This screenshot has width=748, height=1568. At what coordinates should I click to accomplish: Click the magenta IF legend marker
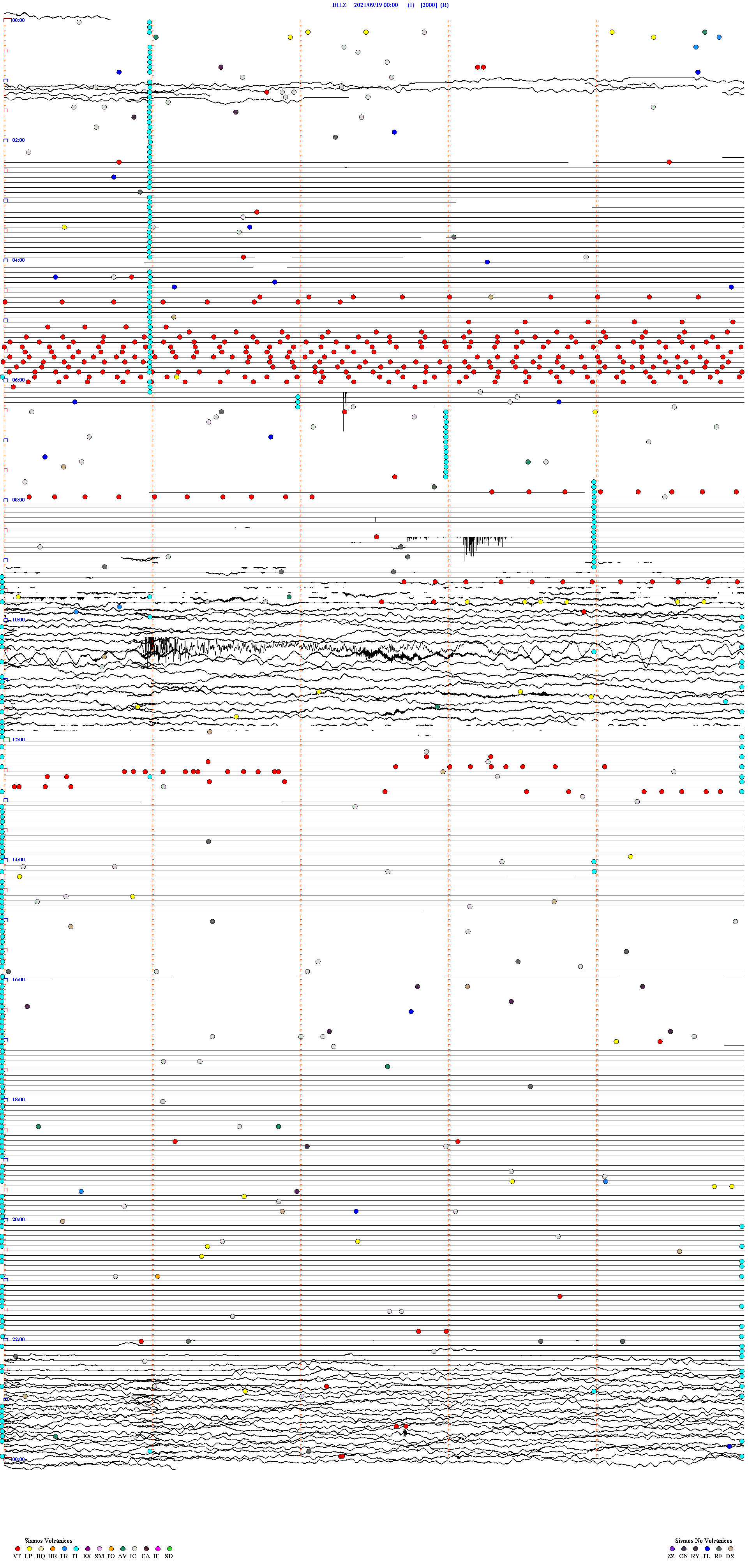tap(158, 1549)
